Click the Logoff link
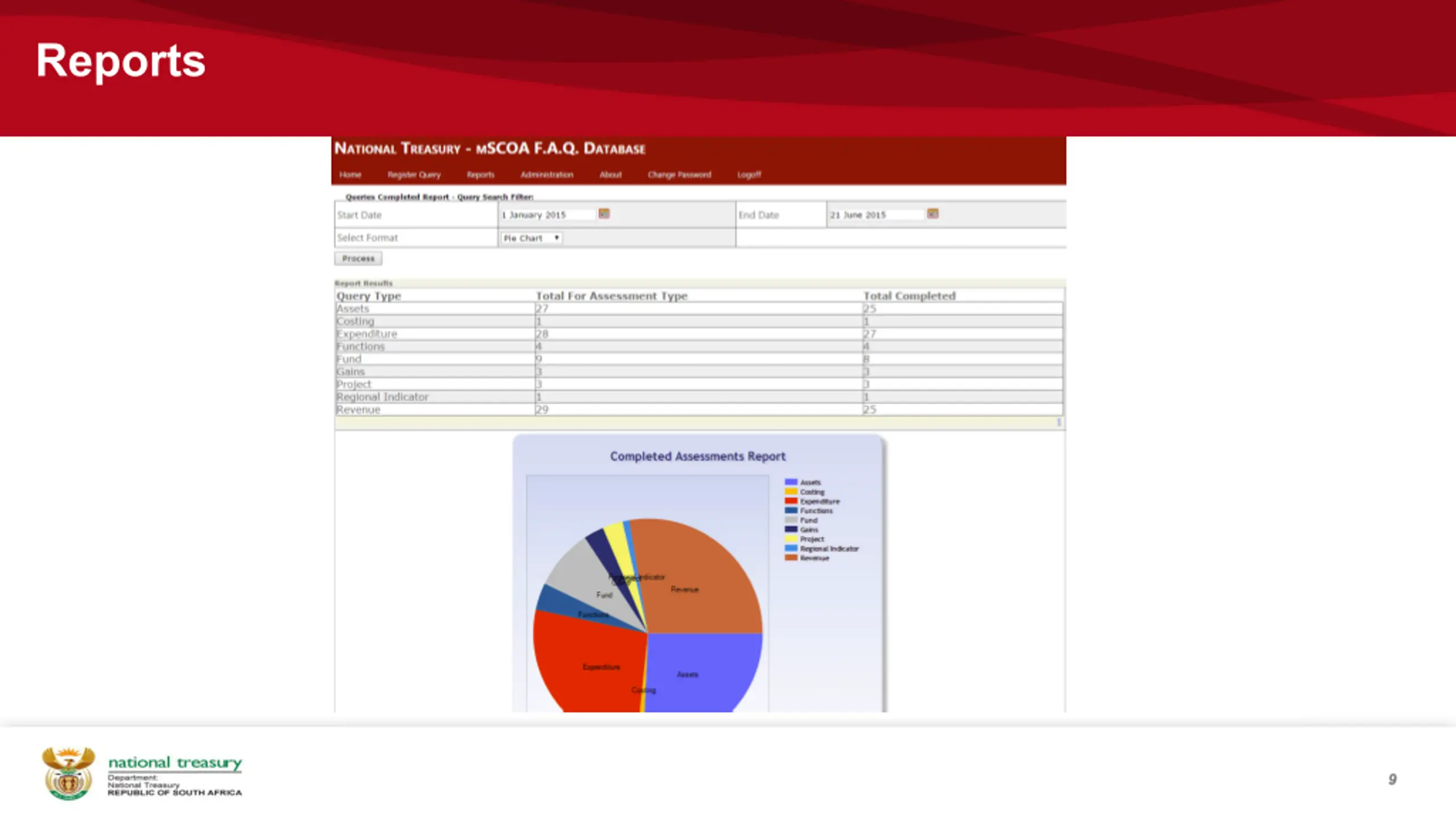The width and height of the screenshot is (1456, 819). coord(749,175)
